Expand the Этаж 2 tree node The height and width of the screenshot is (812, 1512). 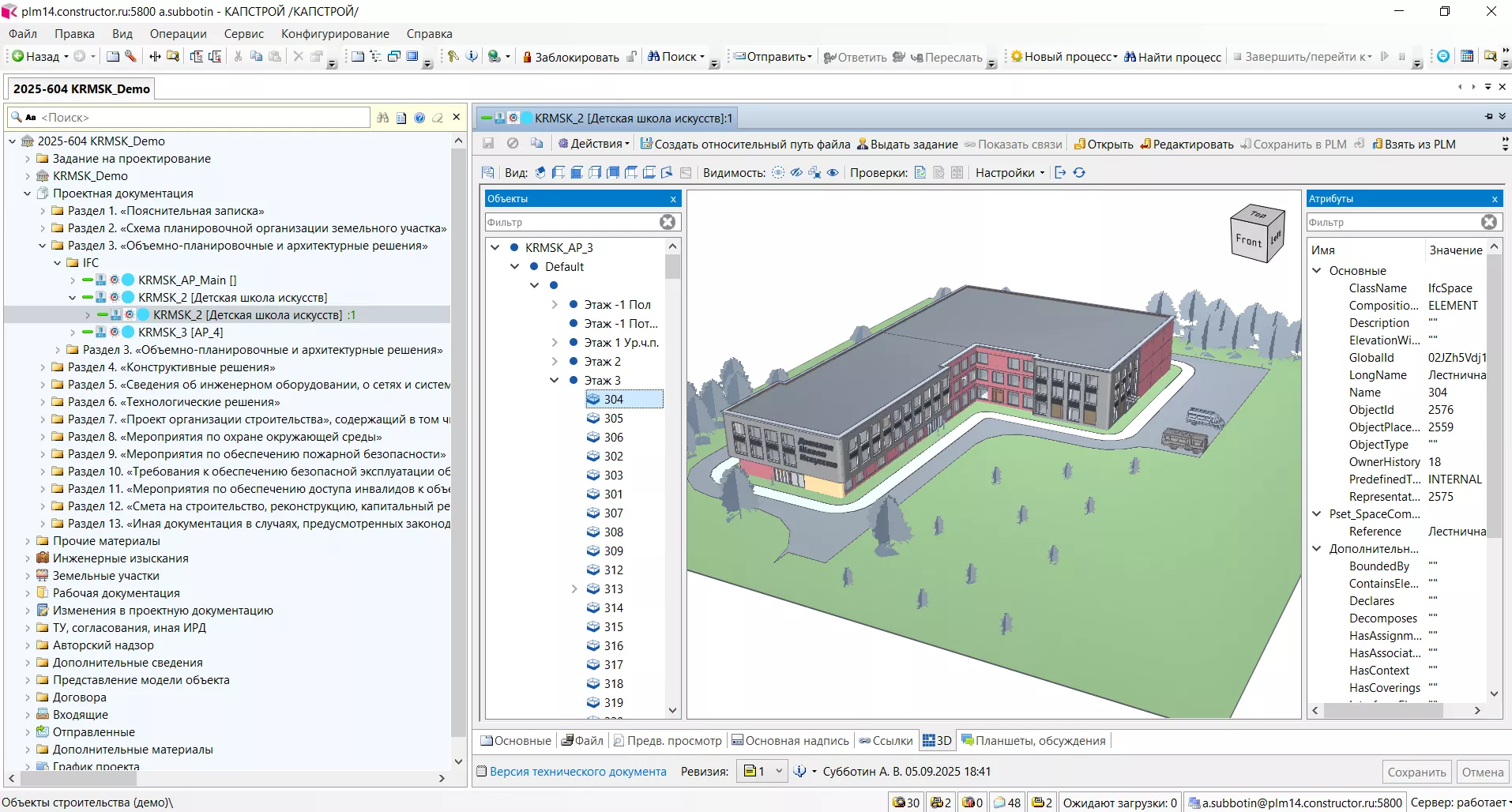click(555, 362)
